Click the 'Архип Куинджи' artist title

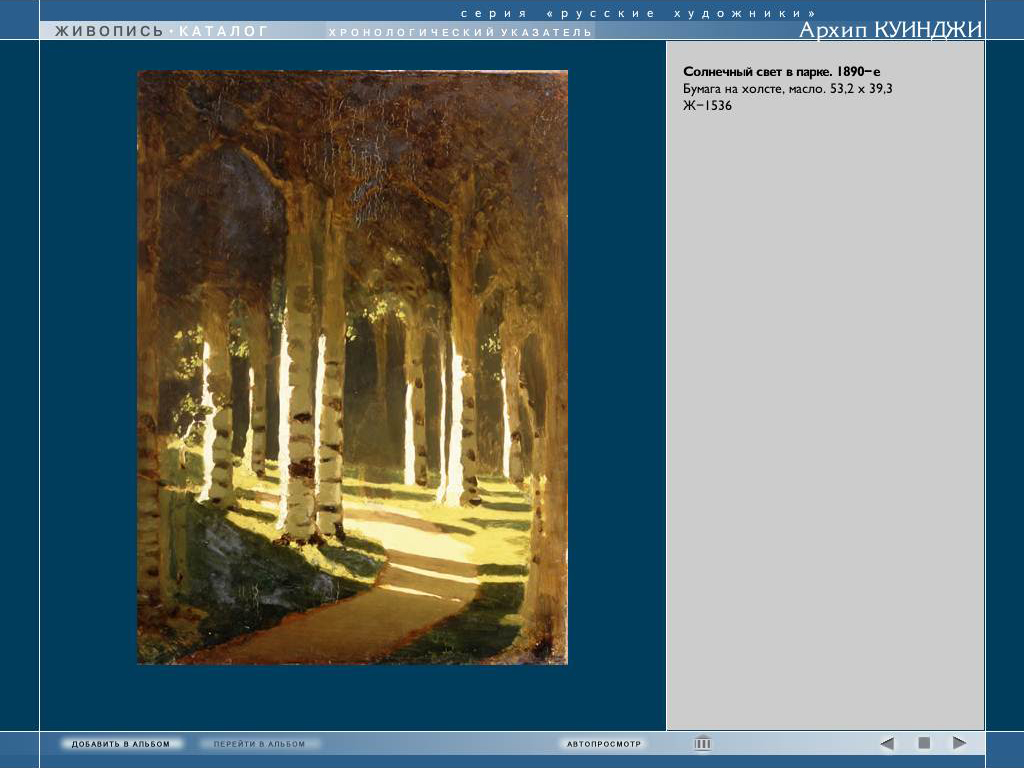(x=890, y=30)
